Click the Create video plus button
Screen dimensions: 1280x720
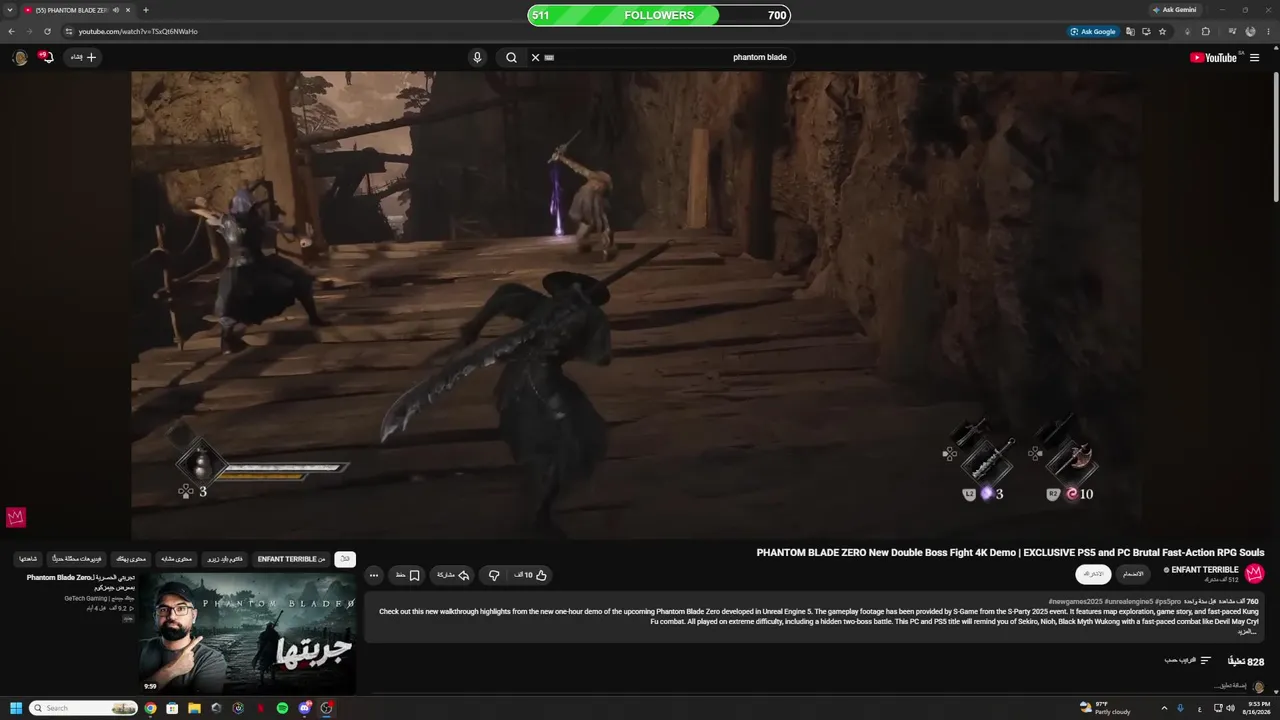click(83, 57)
